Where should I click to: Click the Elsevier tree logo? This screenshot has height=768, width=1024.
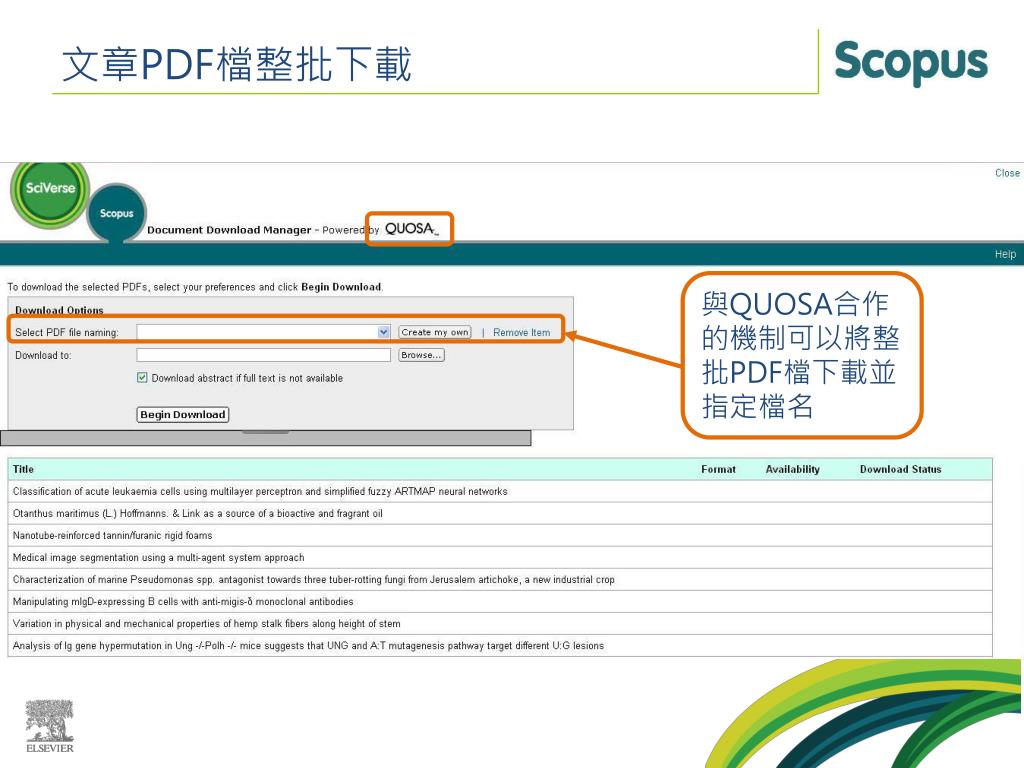tap(50, 726)
